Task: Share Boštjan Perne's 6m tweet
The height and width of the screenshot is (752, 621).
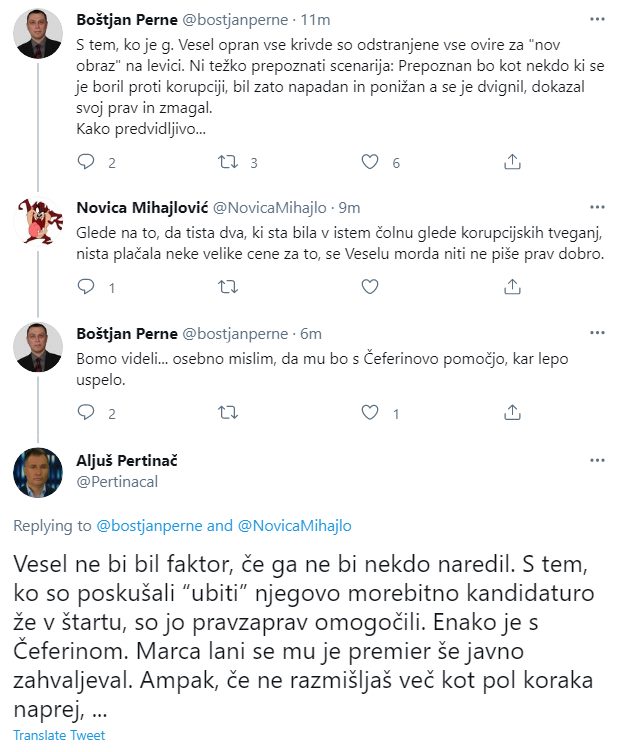Action: [x=511, y=412]
